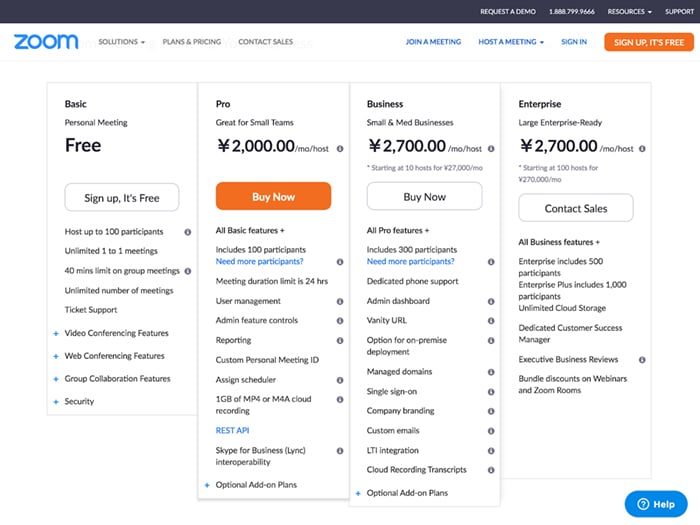Show info for Single sign-on
The image size is (700, 525).
point(491,392)
